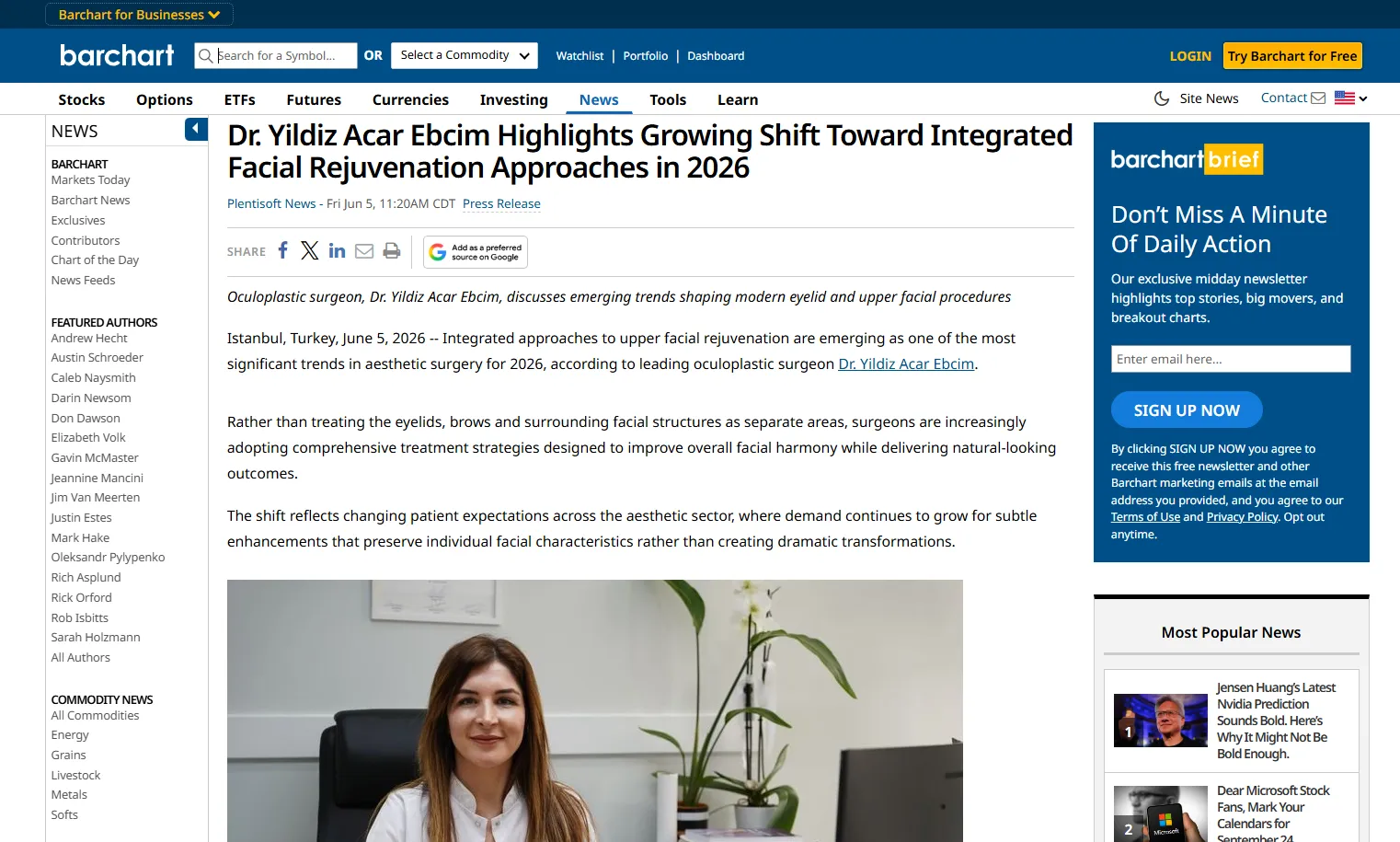Open the Contact envelope icon
Screen dimensions: 1400x842
tap(1318, 98)
